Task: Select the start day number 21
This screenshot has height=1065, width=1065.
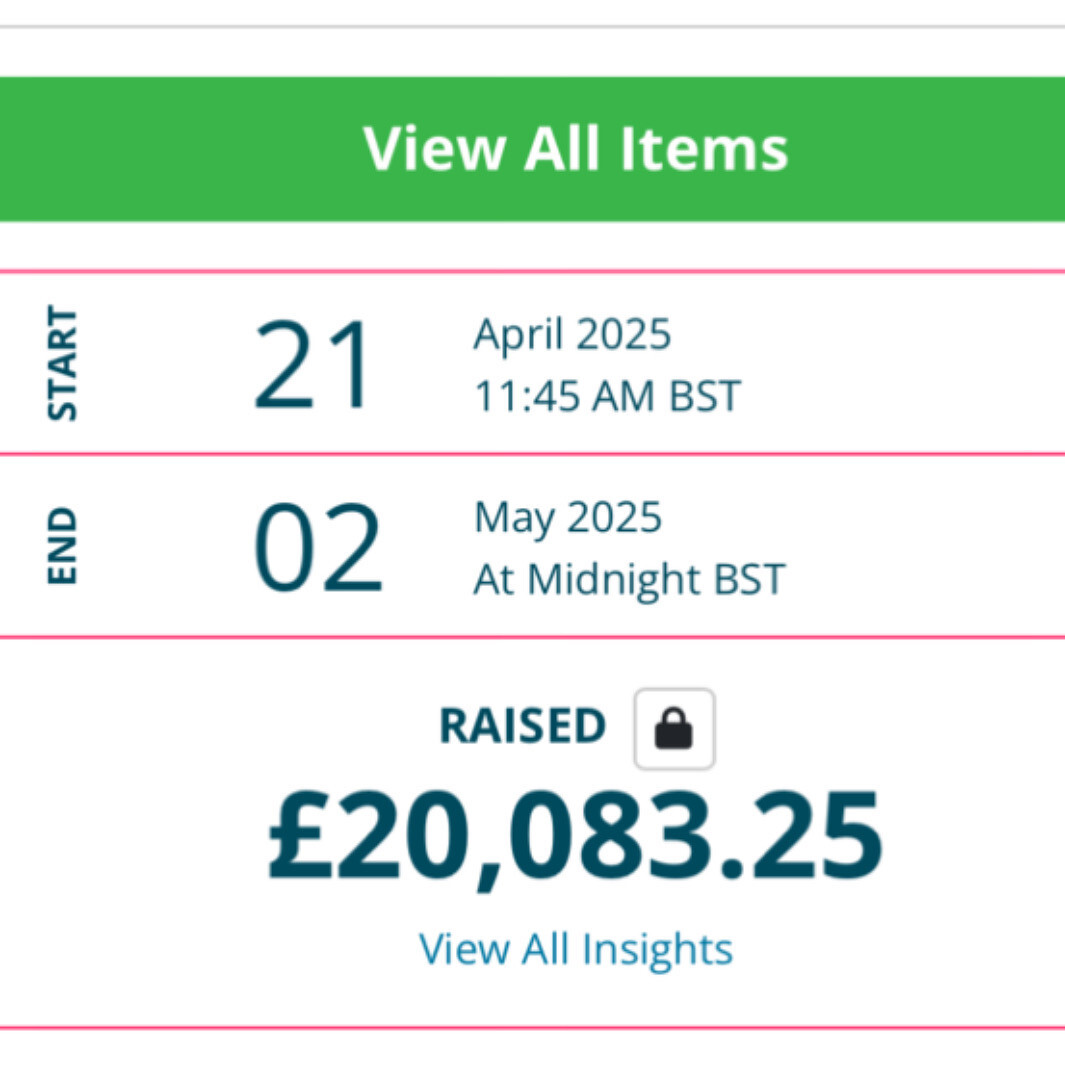Action: click(313, 364)
